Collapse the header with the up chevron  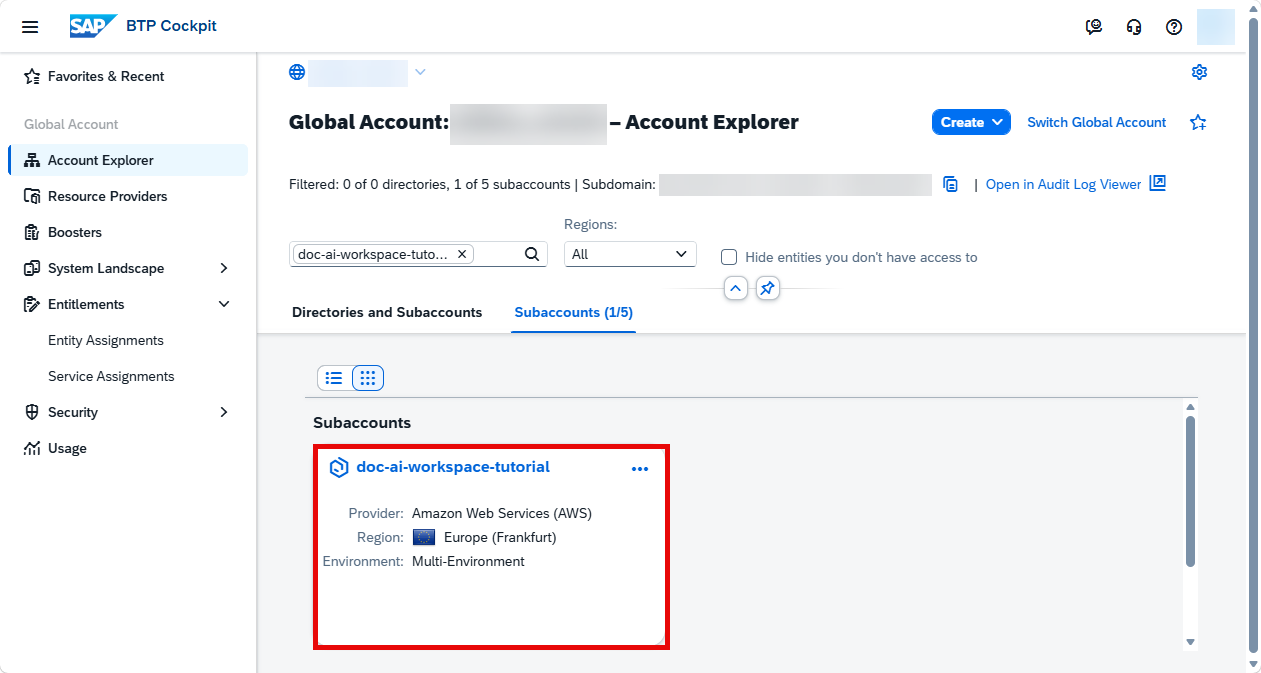(735, 288)
